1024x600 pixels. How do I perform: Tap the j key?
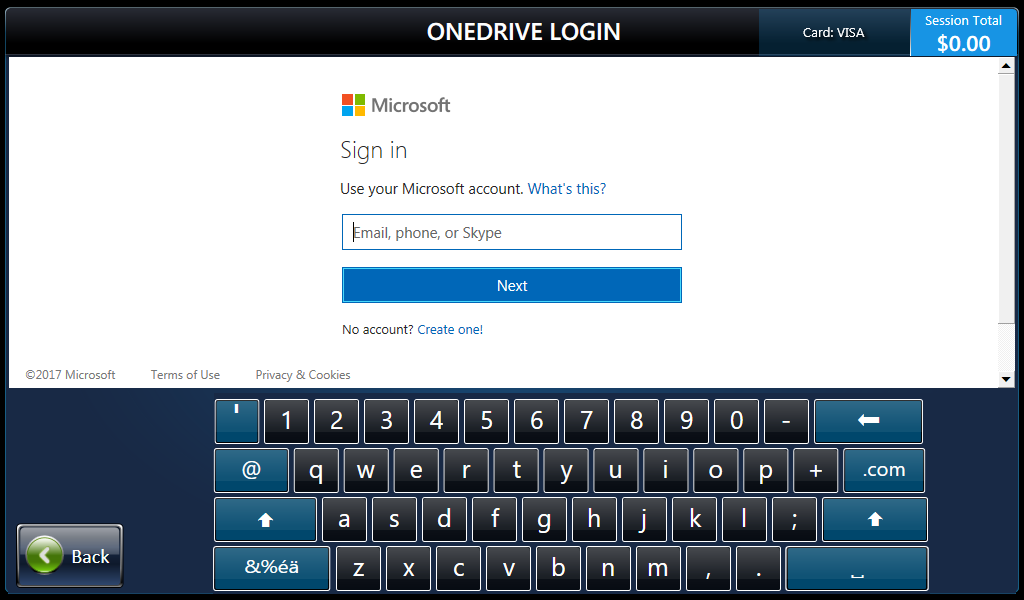tap(644, 520)
